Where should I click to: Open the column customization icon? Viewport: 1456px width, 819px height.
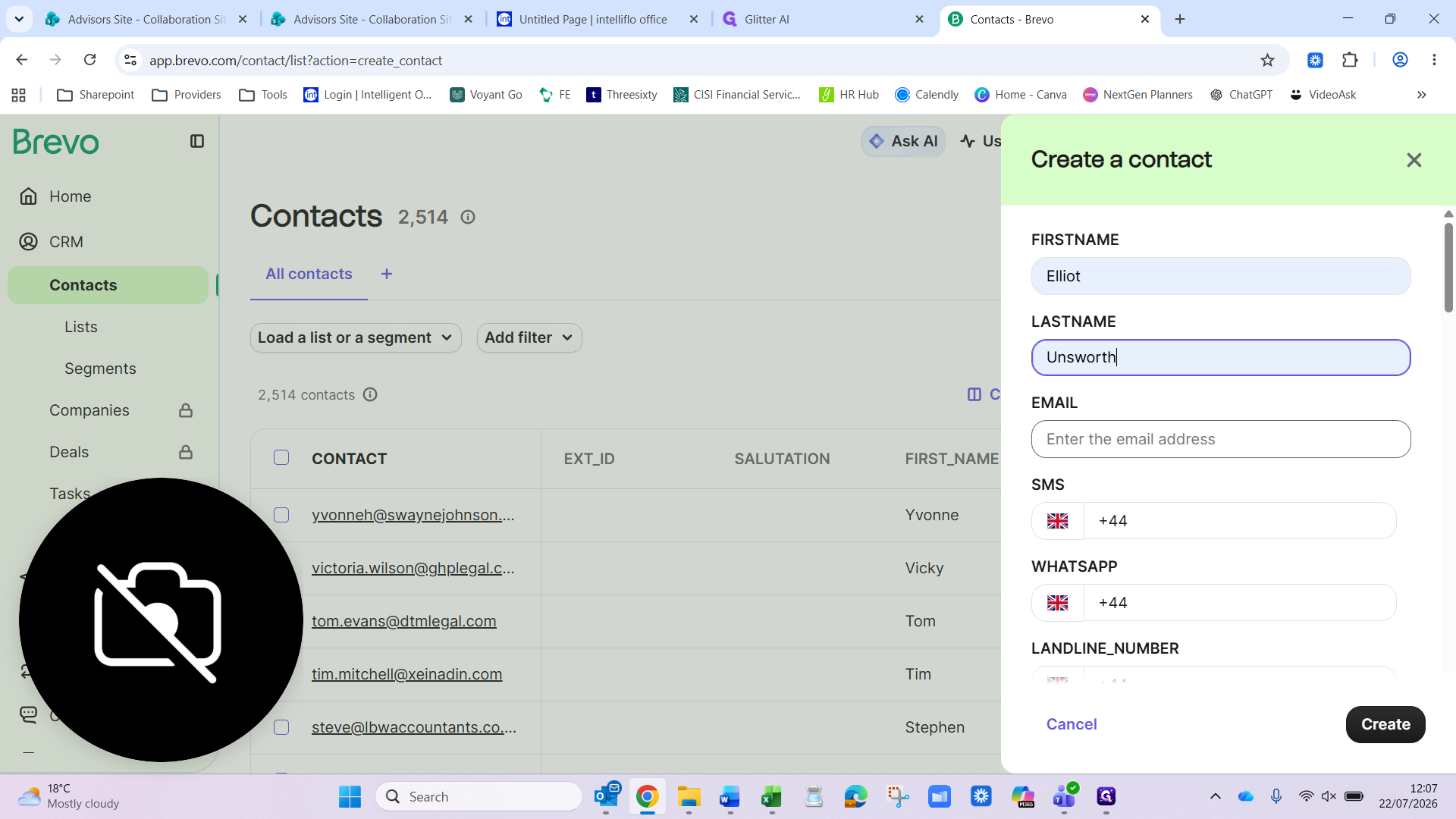[x=974, y=394]
